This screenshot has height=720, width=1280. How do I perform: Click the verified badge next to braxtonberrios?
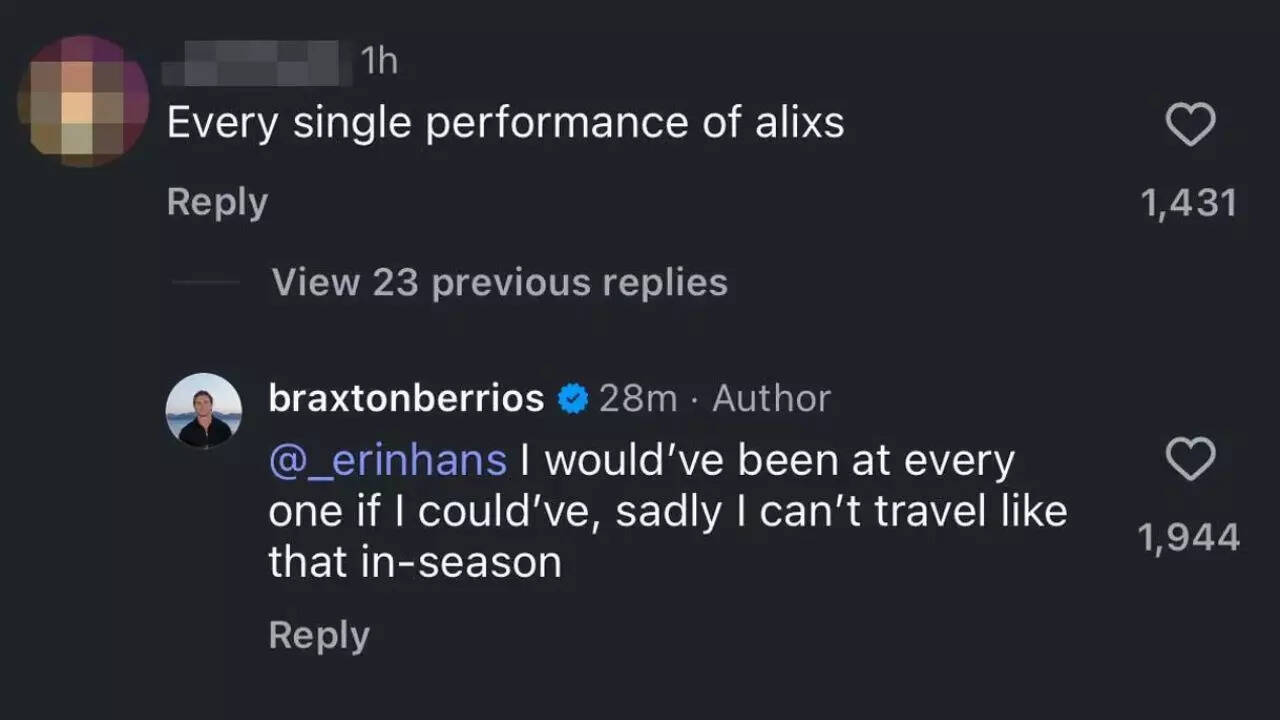click(x=571, y=398)
